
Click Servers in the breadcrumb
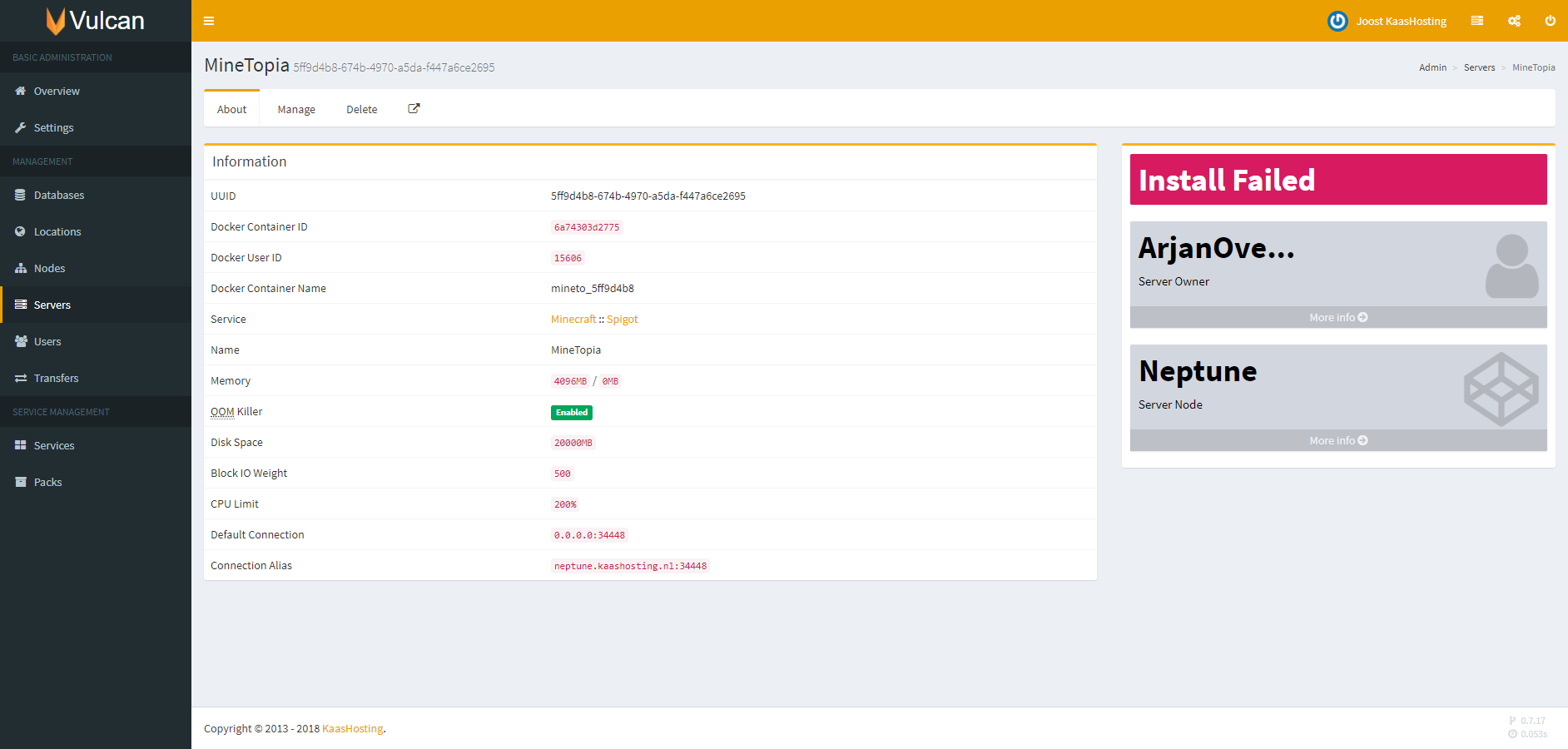(1479, 67)
